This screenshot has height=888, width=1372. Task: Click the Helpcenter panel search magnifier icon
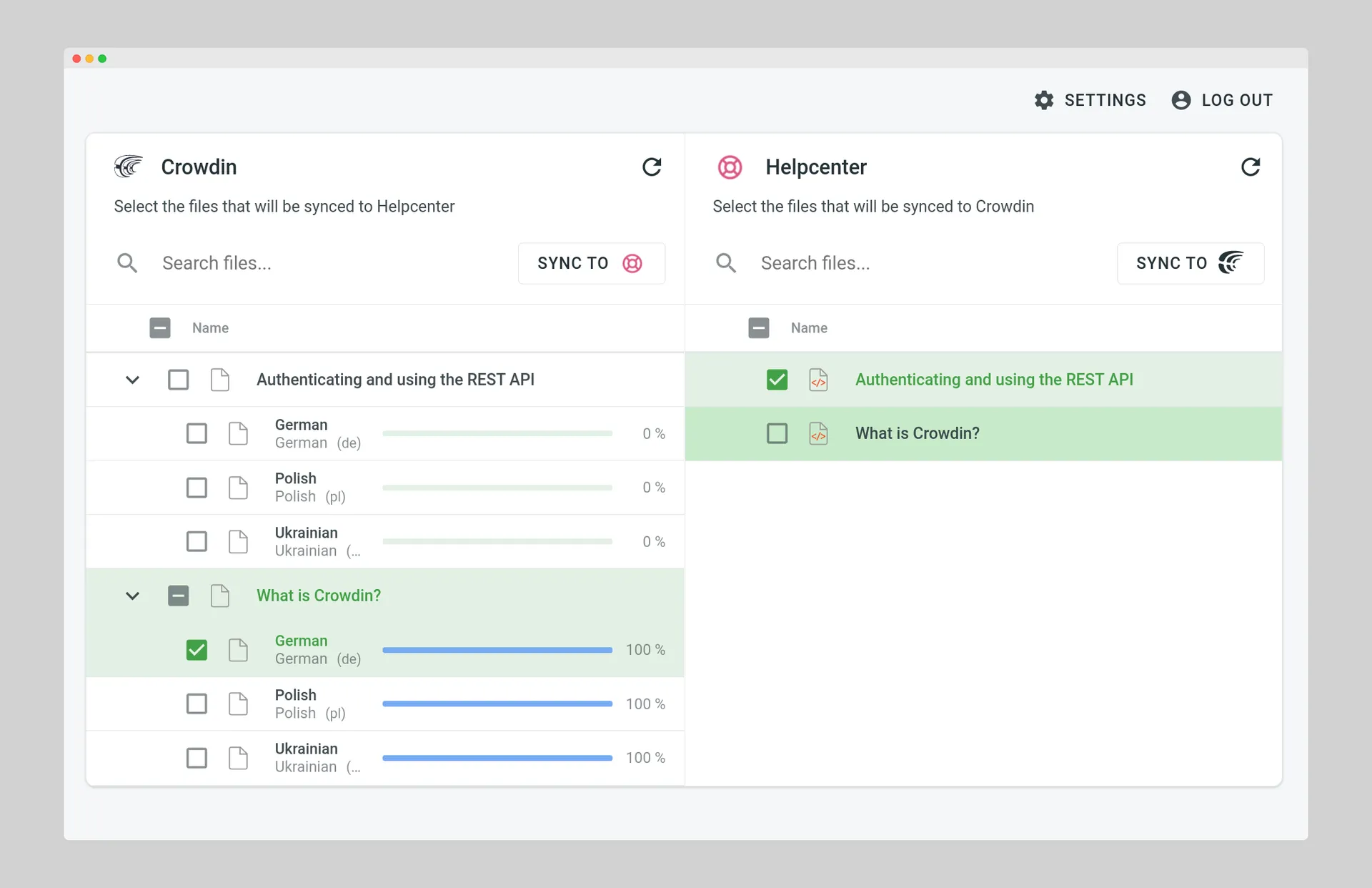coord(726,263)
